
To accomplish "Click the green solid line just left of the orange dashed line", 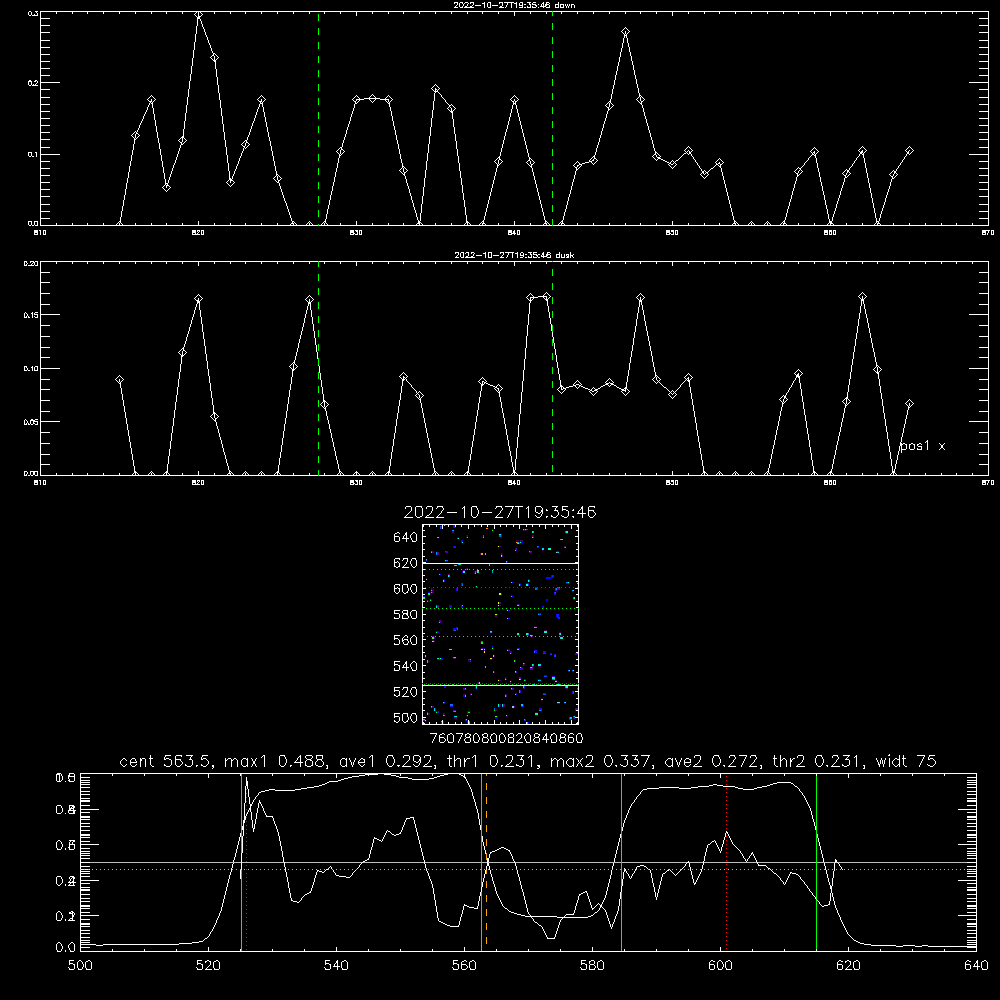I will coord(482,861).
